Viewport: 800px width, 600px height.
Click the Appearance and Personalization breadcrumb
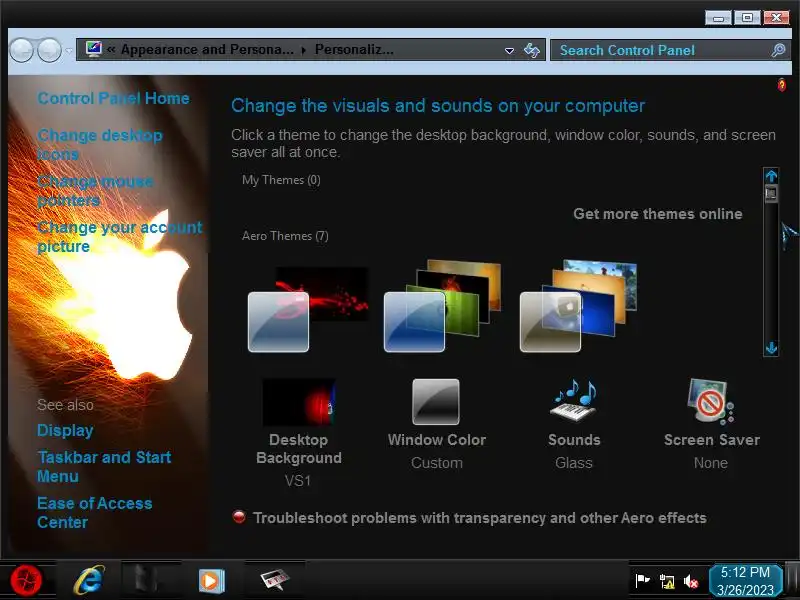207,49
